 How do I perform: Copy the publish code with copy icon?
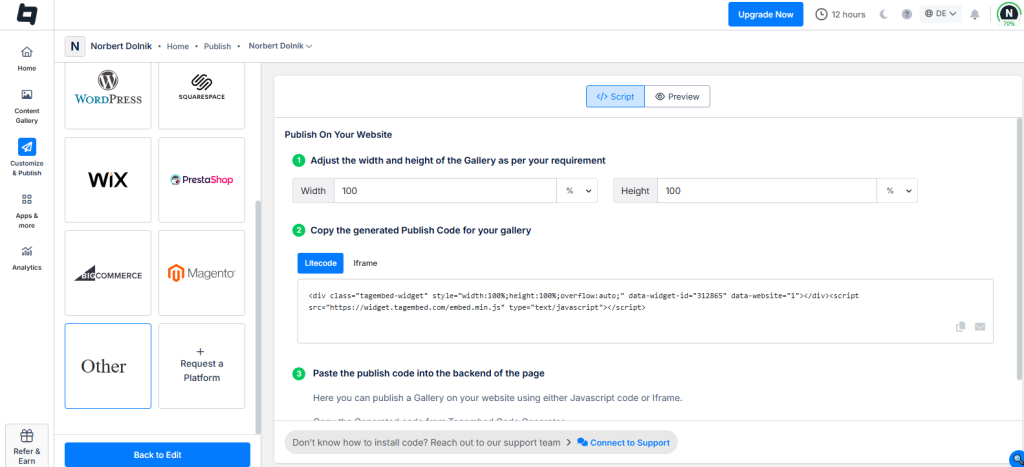coord(960,327)
